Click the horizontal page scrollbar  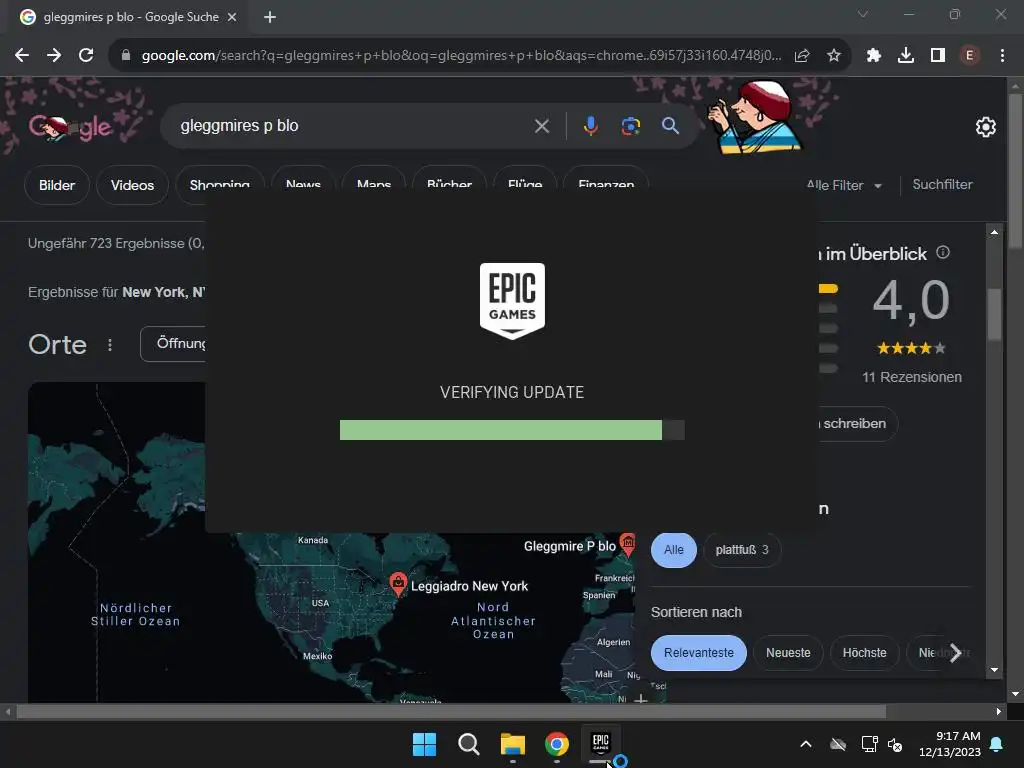pos(451,712)
